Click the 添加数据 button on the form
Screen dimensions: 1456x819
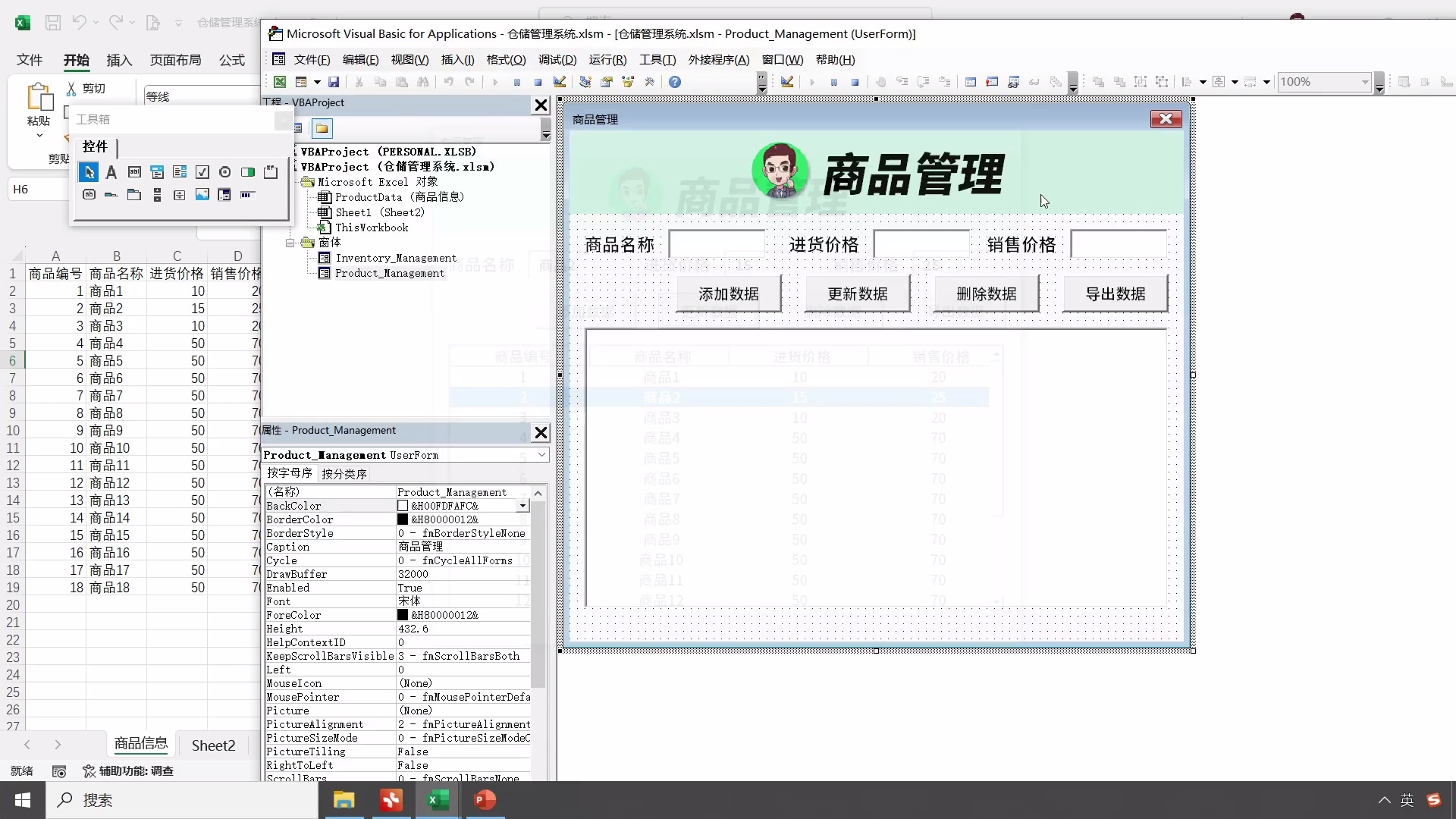click(x=728, y=293)
